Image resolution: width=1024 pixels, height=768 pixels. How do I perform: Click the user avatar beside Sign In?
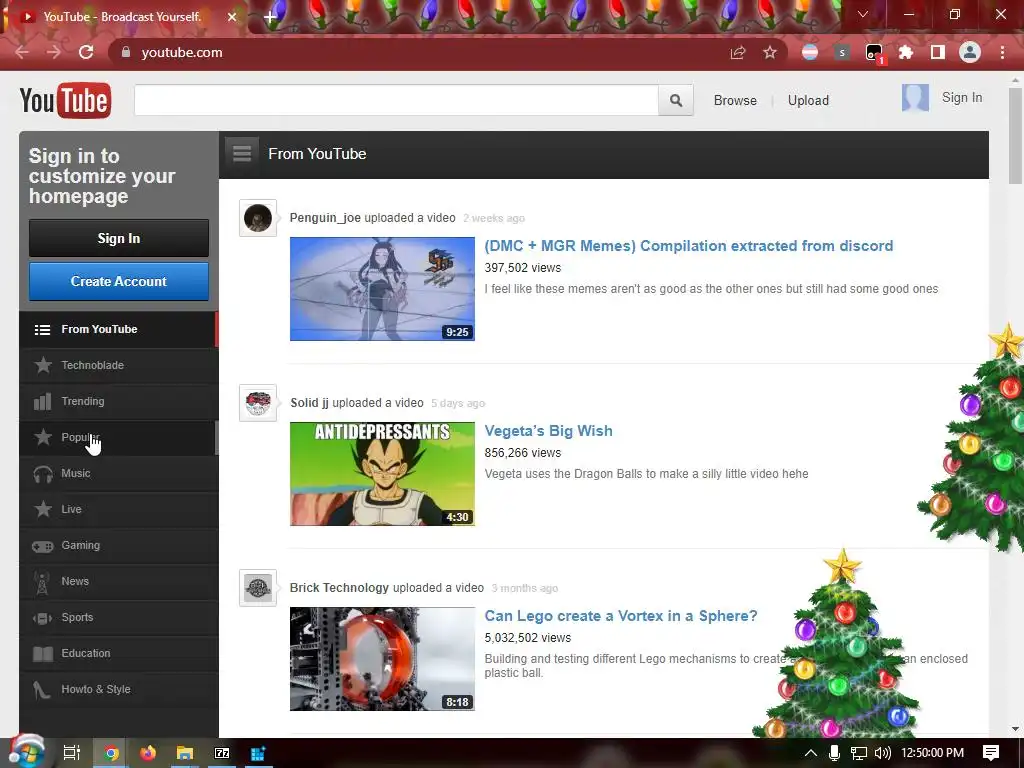[x=915, y=98]
